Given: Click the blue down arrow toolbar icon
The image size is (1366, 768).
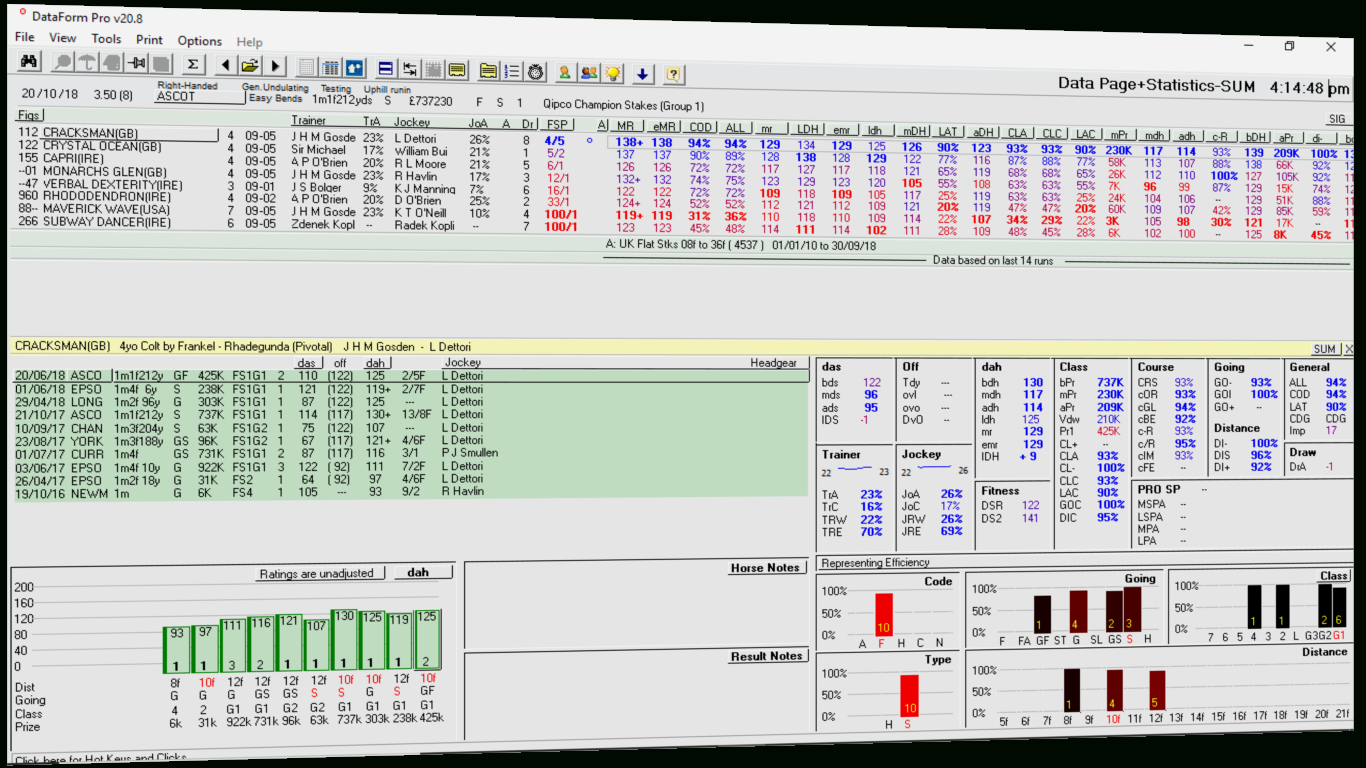Looking at the screenshot, I should click(642, 74).
